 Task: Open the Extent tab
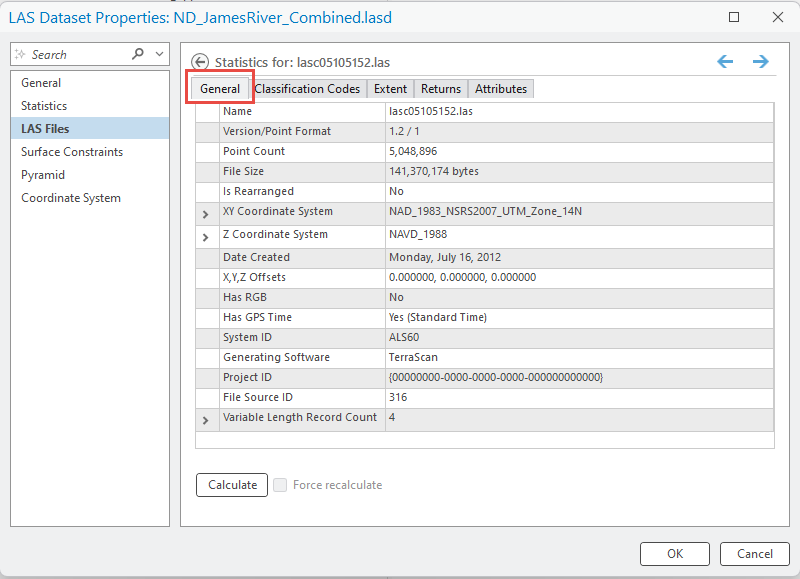click(x=390, y=89)
